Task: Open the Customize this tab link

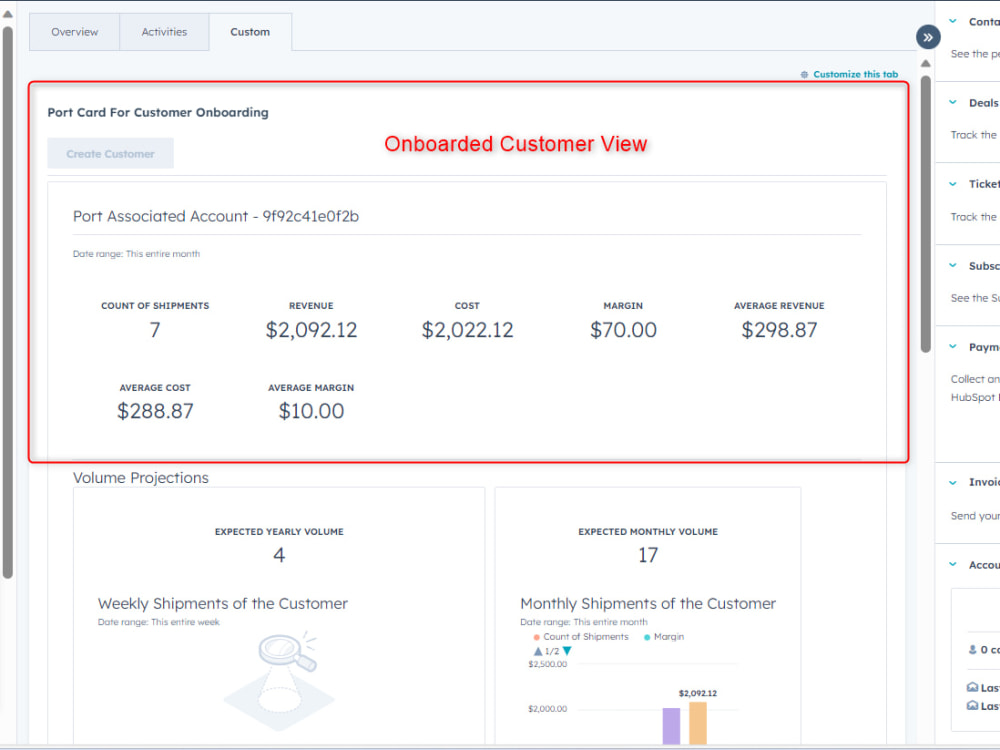Action: [855, 73]
